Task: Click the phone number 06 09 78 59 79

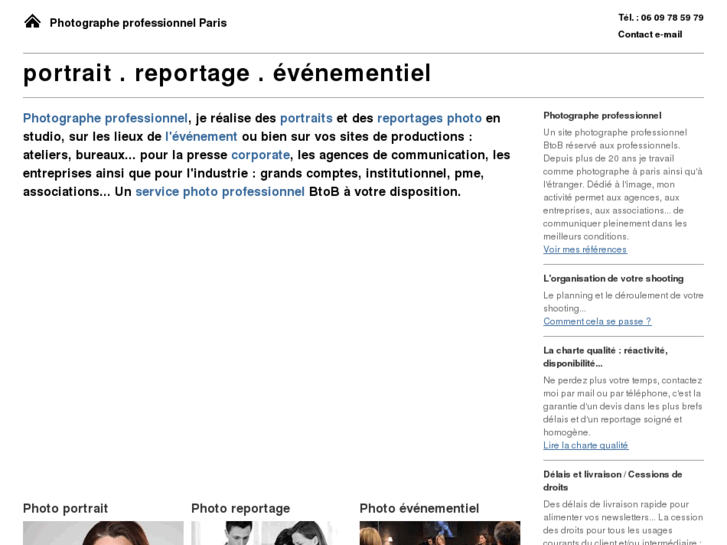Action: tap(672, 18)
